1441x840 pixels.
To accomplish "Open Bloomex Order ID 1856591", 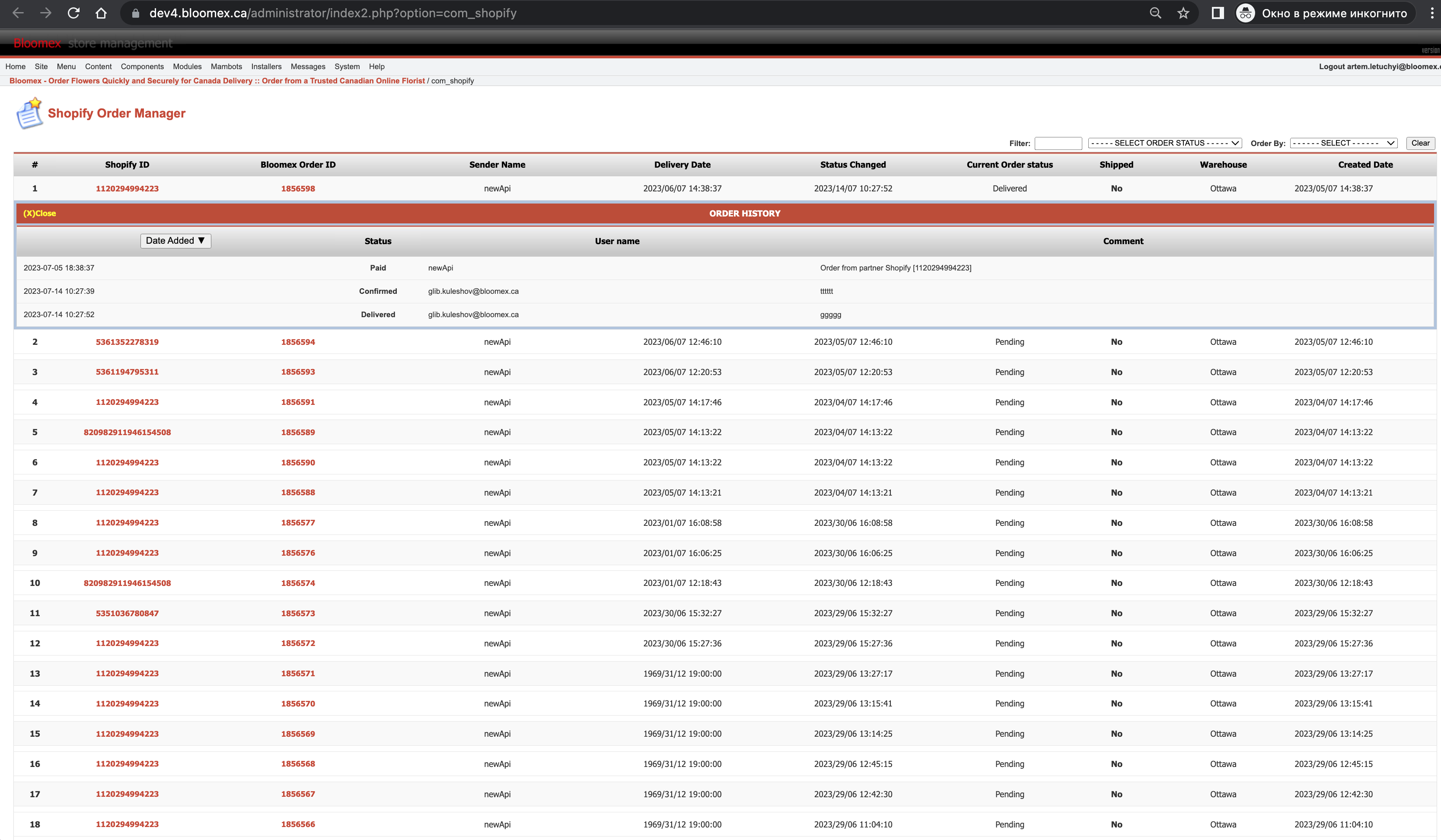I will click(x=298, y=402).
